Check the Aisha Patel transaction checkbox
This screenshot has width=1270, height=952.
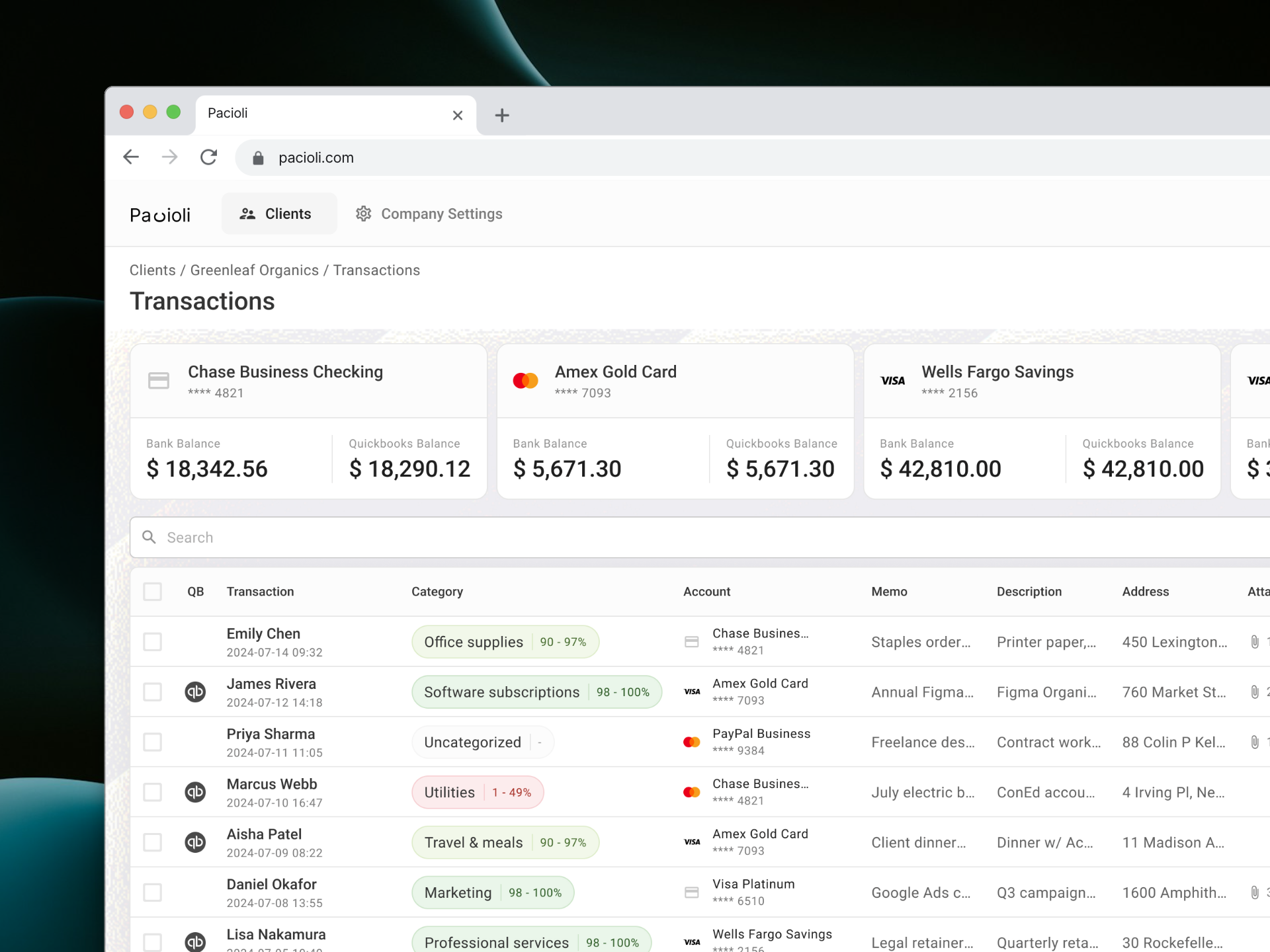tap(153, 842)
